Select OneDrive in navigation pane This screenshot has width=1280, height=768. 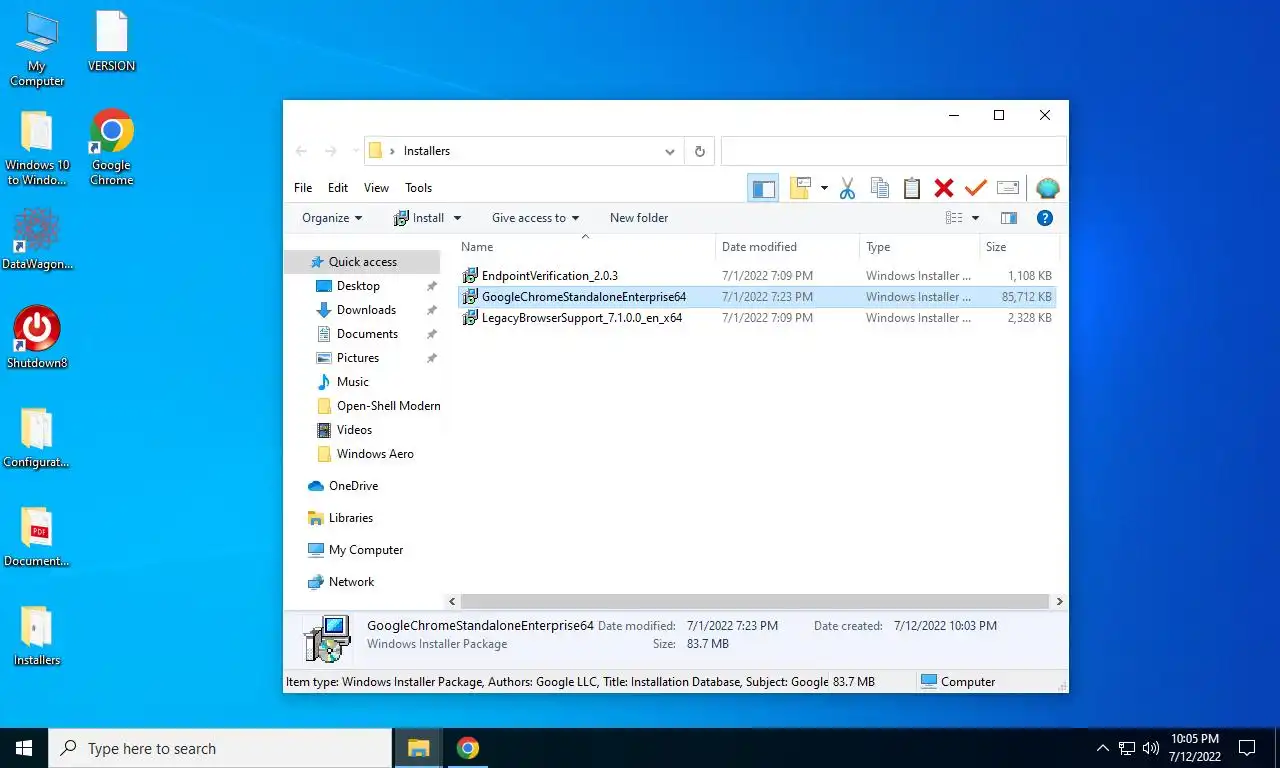point(353,486)
